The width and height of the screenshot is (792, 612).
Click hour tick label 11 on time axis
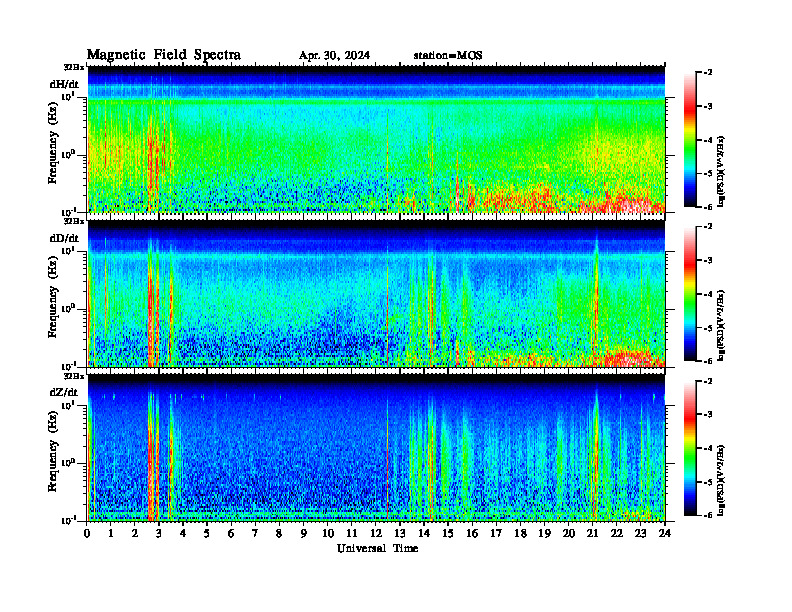(x=352, y=533)
